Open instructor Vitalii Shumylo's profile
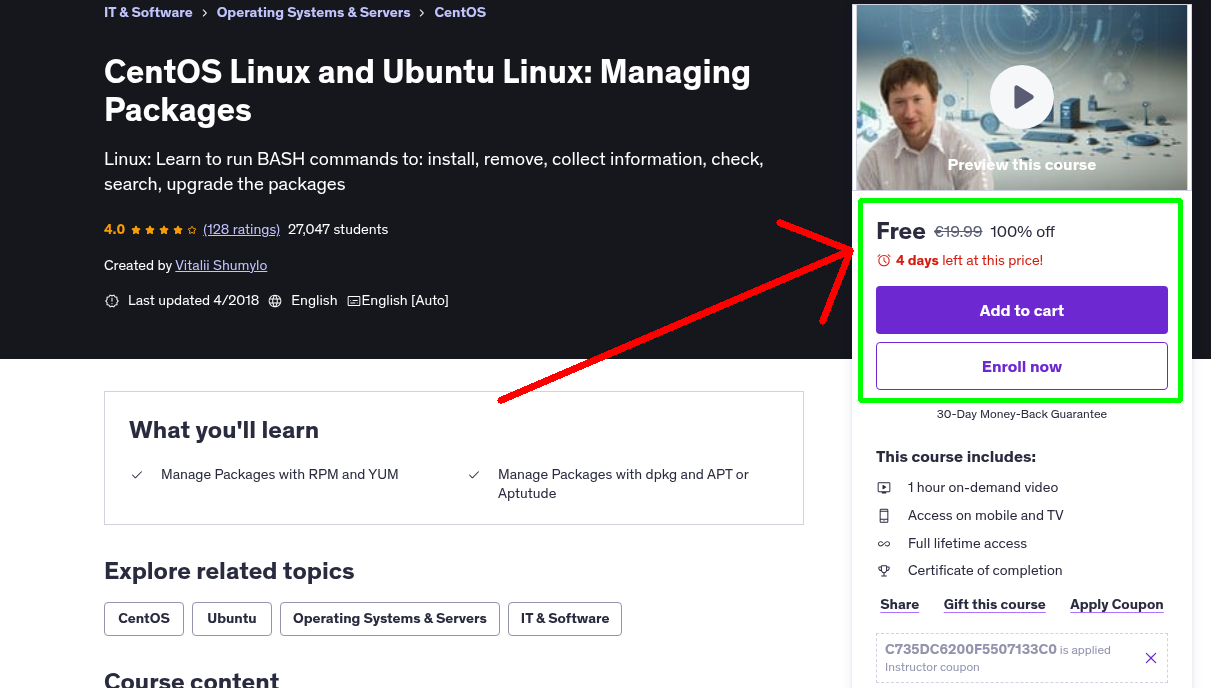The image size is (1211, 688). coord(221,265)
